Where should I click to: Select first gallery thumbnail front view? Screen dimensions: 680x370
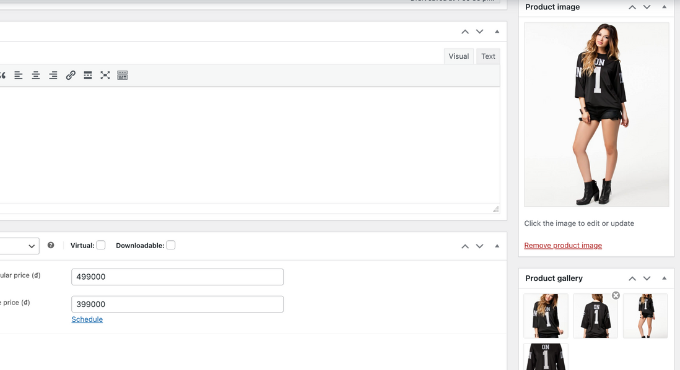click(x=546, y=316)
